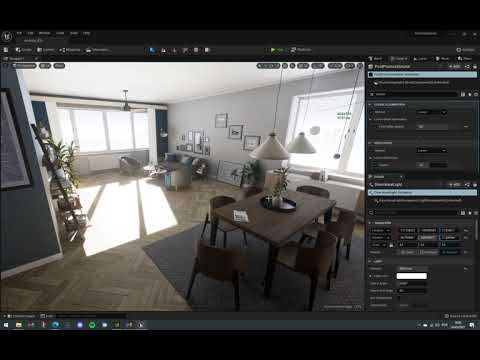Enable Reflections Method override checkbox
This screenshot has height=360, width=480.
pyautogui.click(x=372, y=151)
